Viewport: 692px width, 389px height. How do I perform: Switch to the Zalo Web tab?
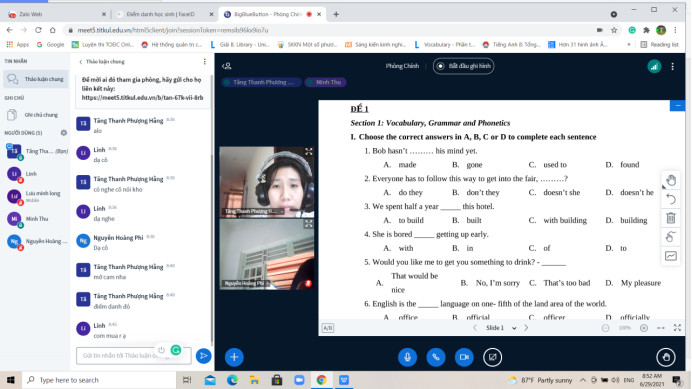point(55,14)
